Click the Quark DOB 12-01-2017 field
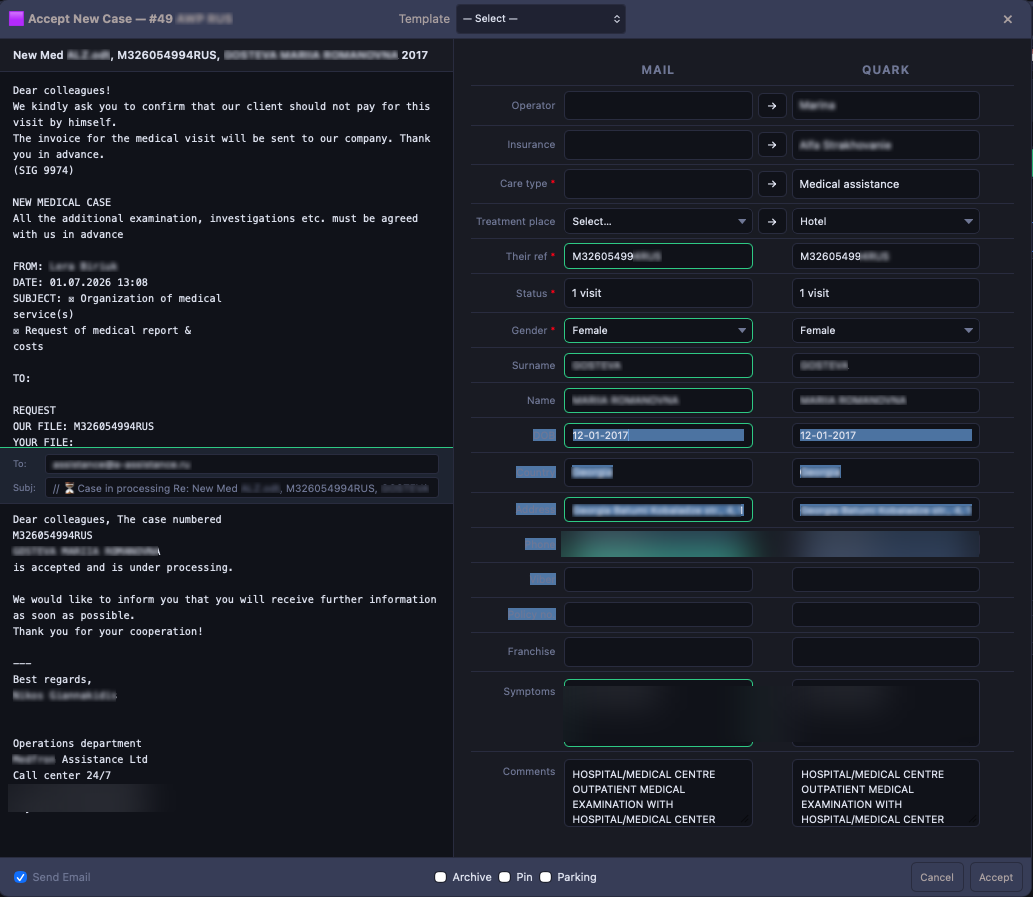This screenshot has width=1033, height=897. (885, 435)
